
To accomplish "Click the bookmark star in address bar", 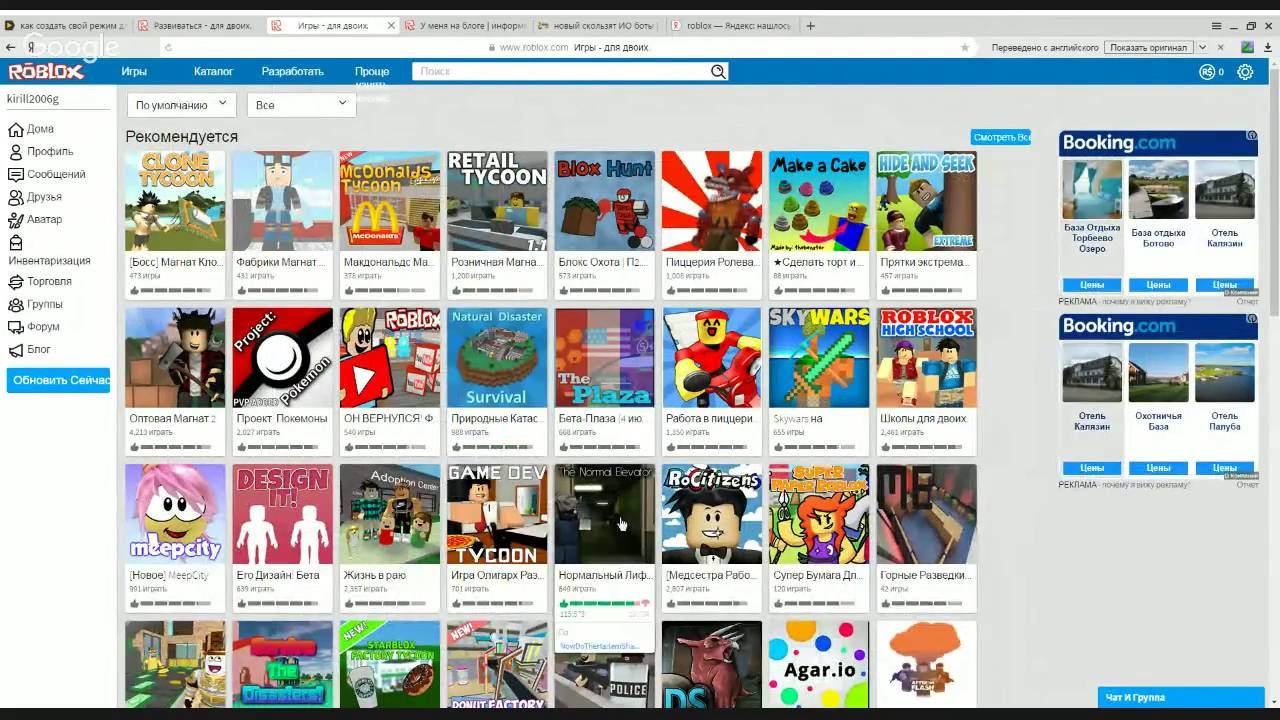I will pyautogui.click(x=965, y=47).
